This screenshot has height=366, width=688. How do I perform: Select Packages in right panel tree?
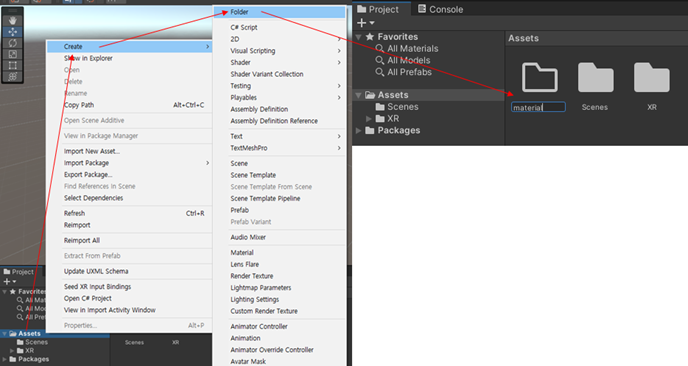click(x=393, y=130)
